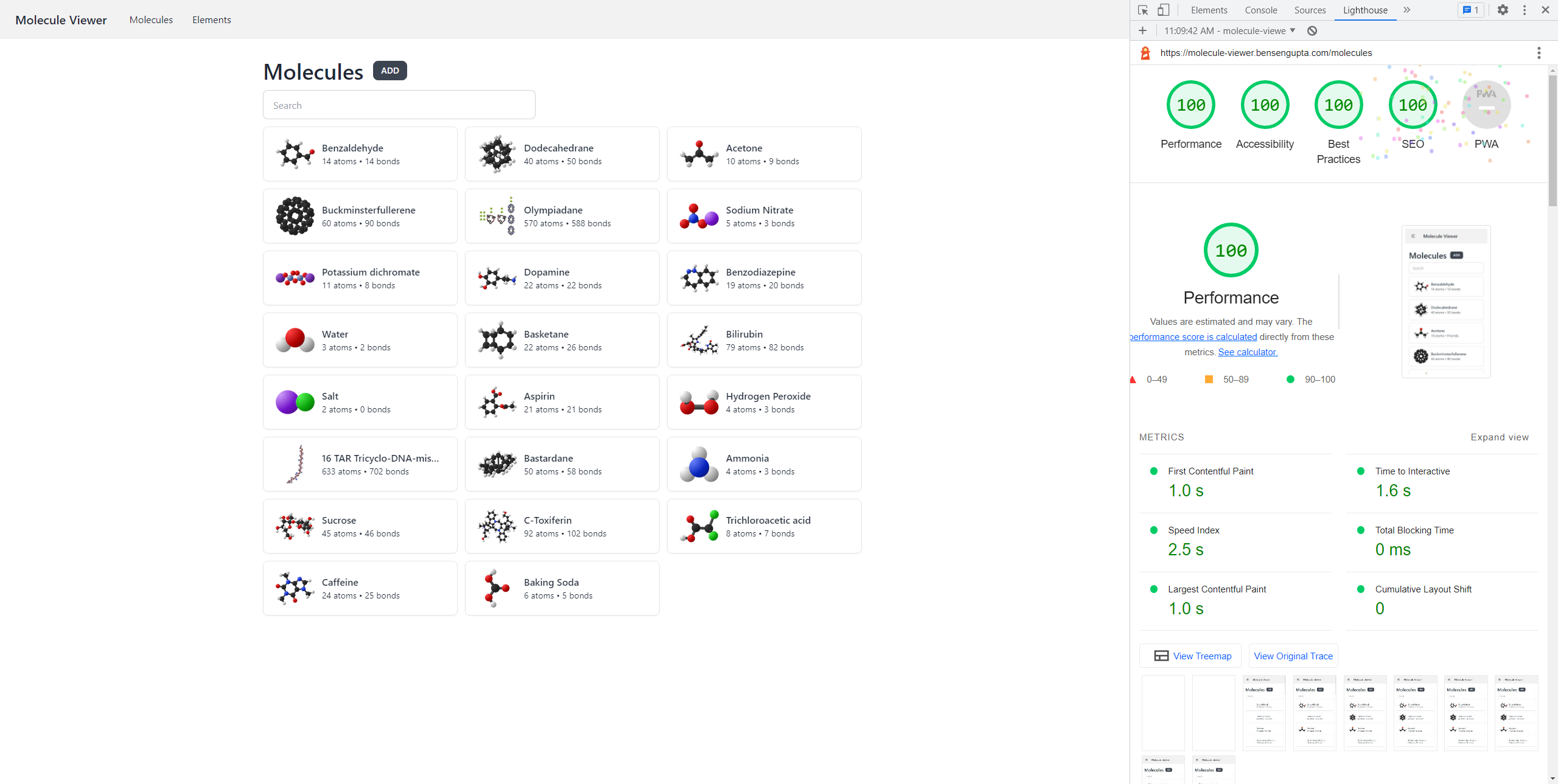This screenshot has width=1558, height=784.
Task: Click the clear all reports icon
Action: pyautogui.click(x=1312, y=31)
